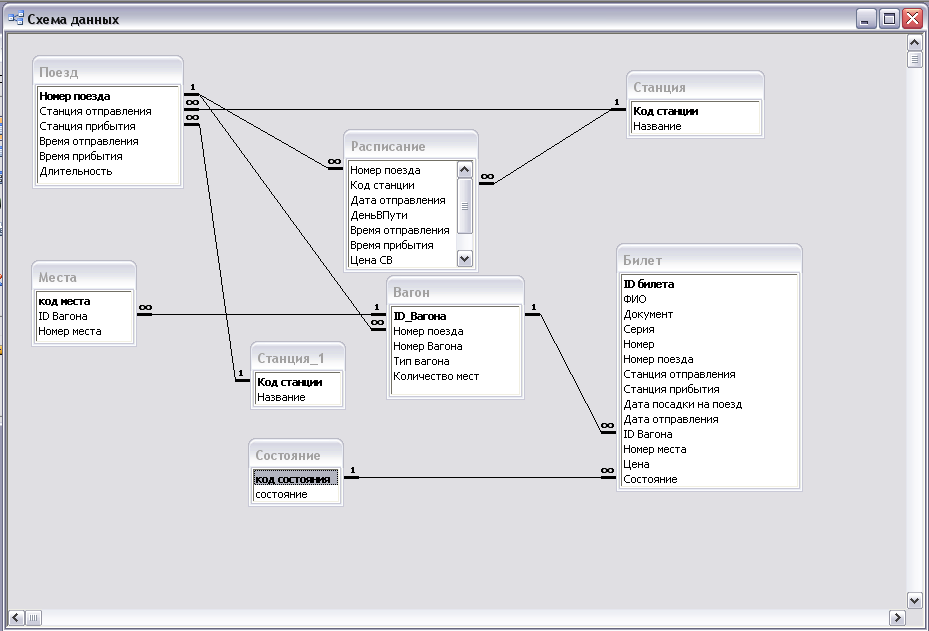Select Время отправления field in Поезд table

(x=108, y=141)
